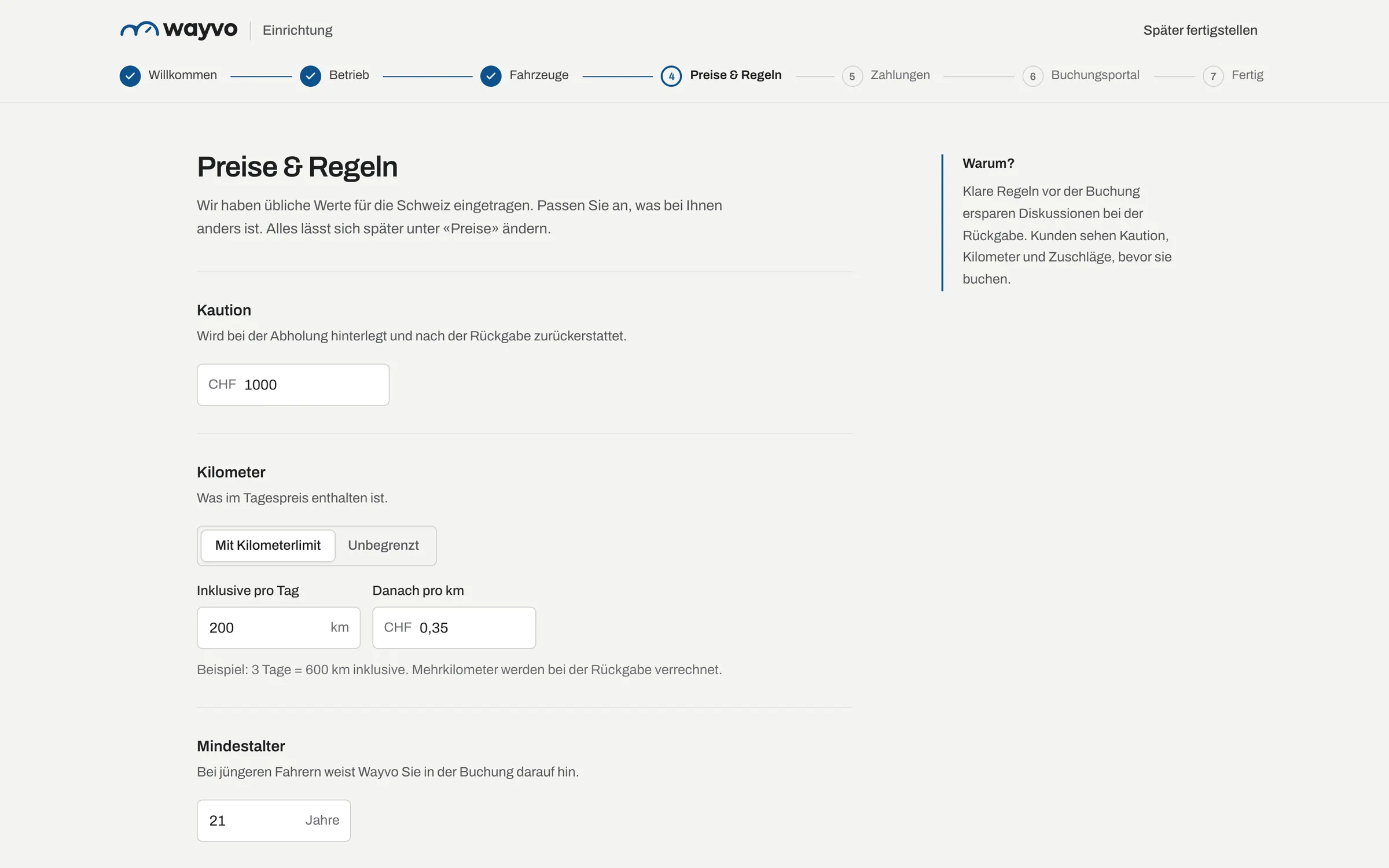The height and width of the screenshot is (868, 1389).
Task: Click the Kaution section heading
Action: tap(224, 310)
